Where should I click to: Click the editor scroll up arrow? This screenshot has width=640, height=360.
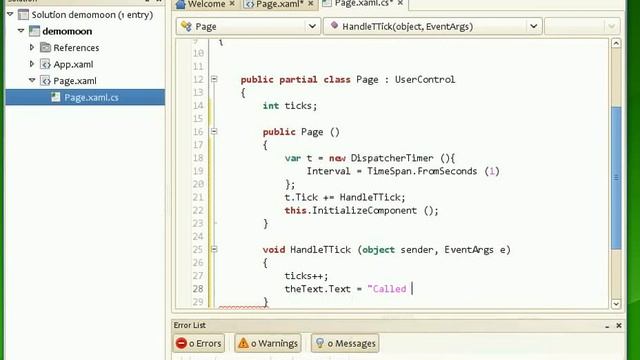[x=616, y=43]
